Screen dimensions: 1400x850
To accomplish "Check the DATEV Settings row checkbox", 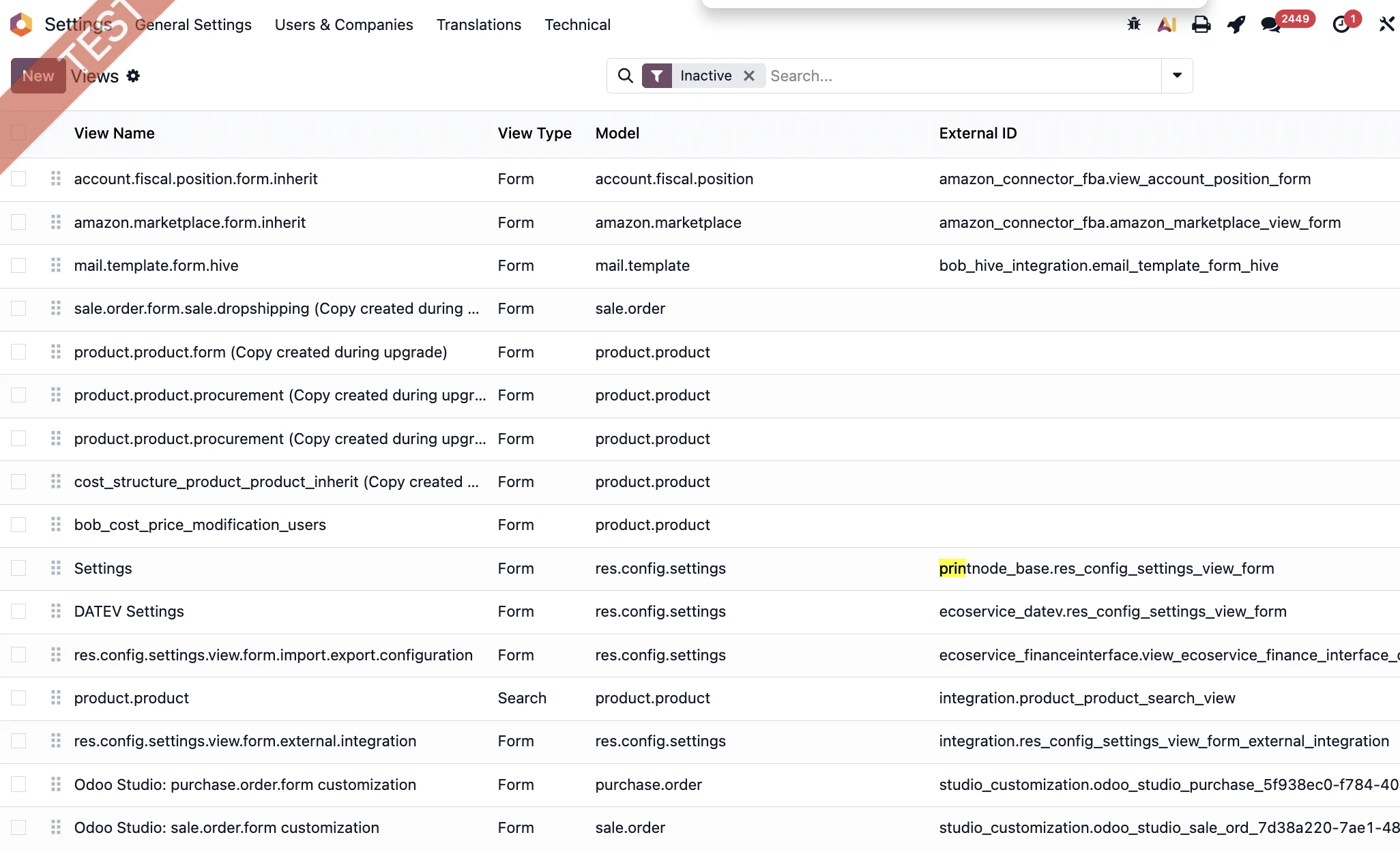I will pyautogui.click(x=18, y=611).
